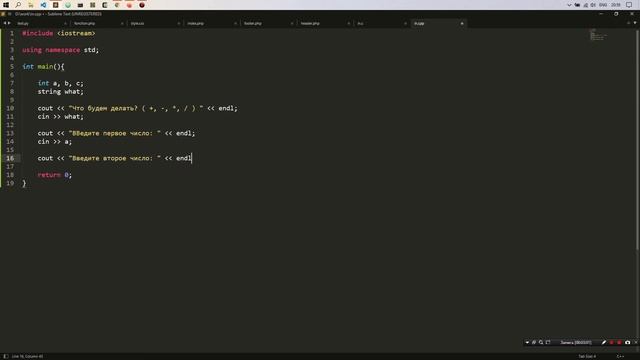The width and height of the screenshot is (640, 360).
Task: Click the 'return 0;' statement
Action: click(x=55, y=175)
